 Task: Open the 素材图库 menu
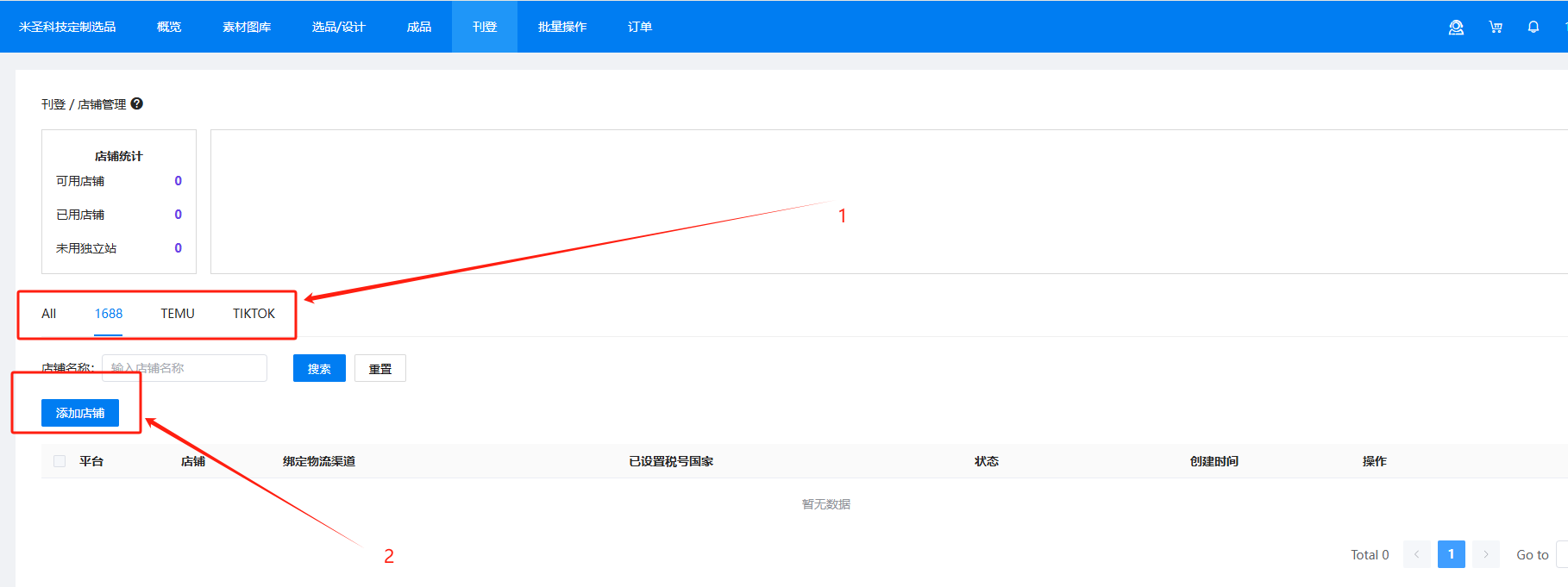[x=247, y=27]
